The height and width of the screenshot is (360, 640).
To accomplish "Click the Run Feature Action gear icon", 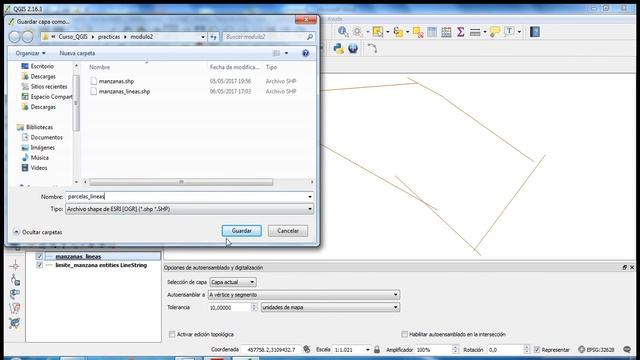I will 358,32.
